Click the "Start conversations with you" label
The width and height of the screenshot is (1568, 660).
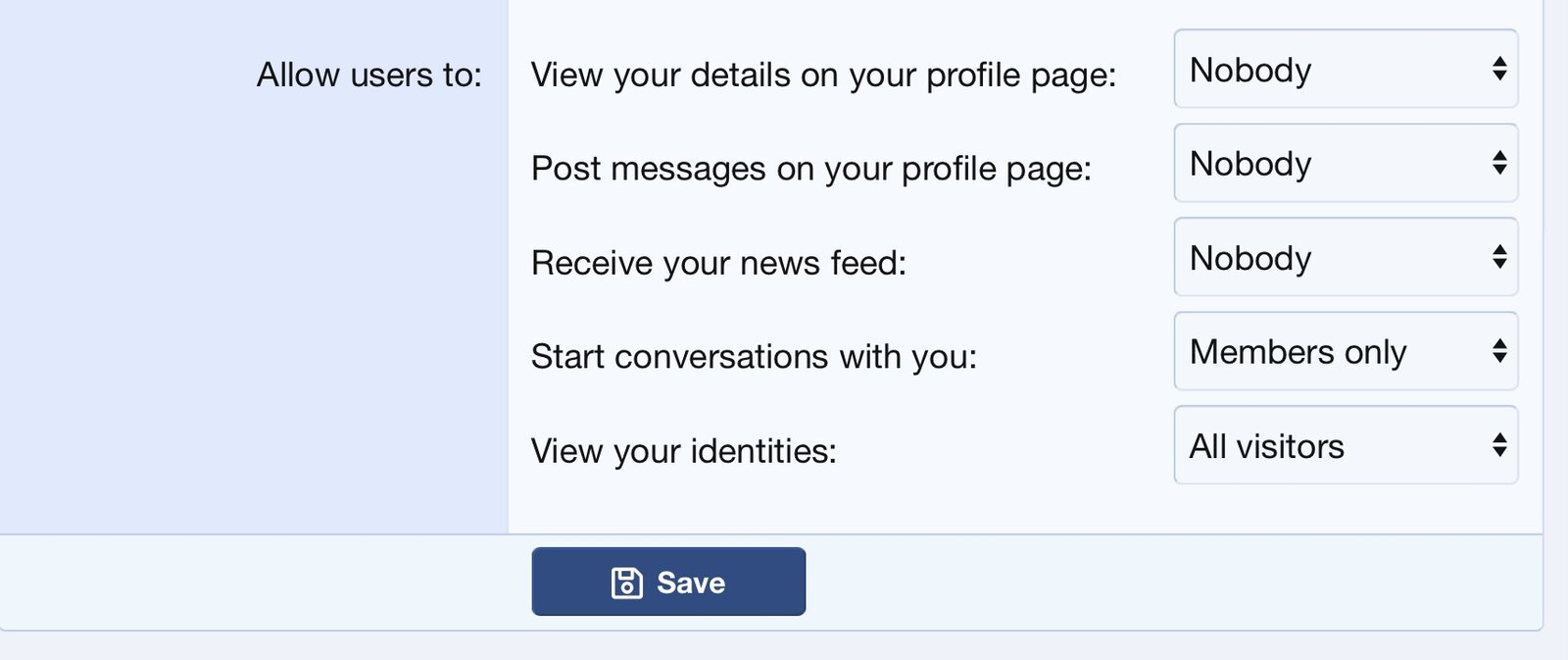coord(754,357)
